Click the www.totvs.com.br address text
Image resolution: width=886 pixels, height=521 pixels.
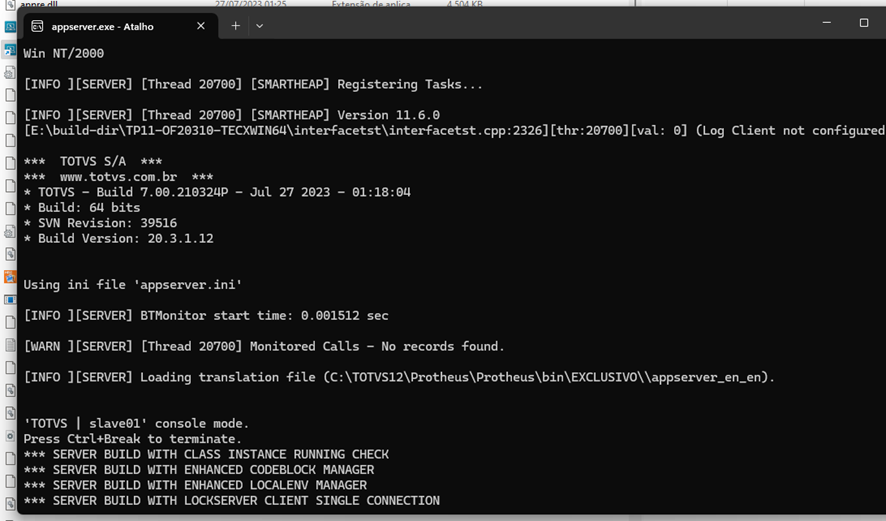pos(119,177)
